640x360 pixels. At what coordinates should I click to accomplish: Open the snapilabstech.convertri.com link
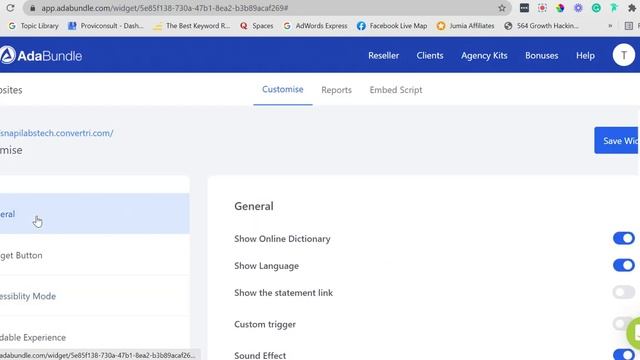(x=57, y=133)
